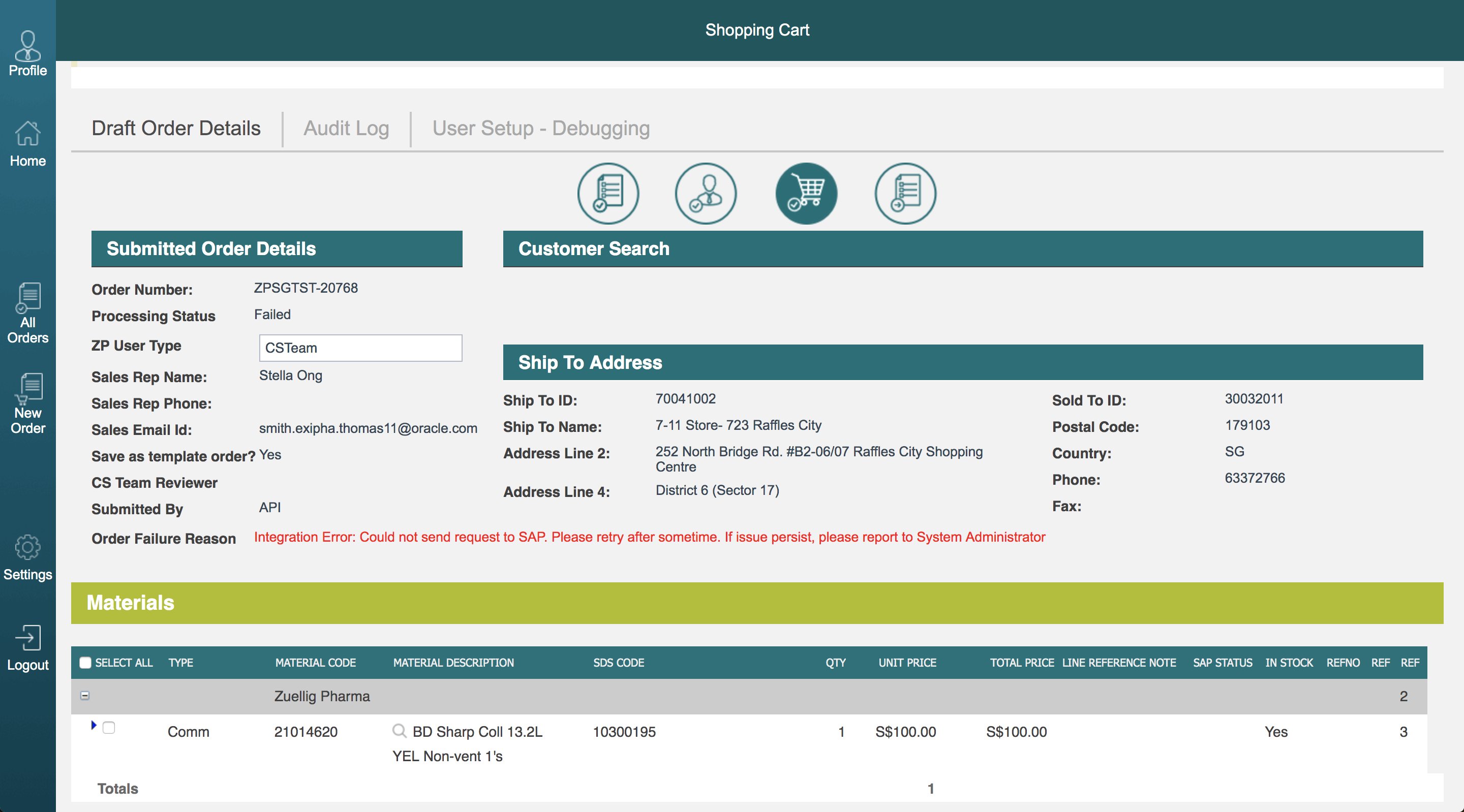Open User Setup - Debugging tab

tap(541, 129)
